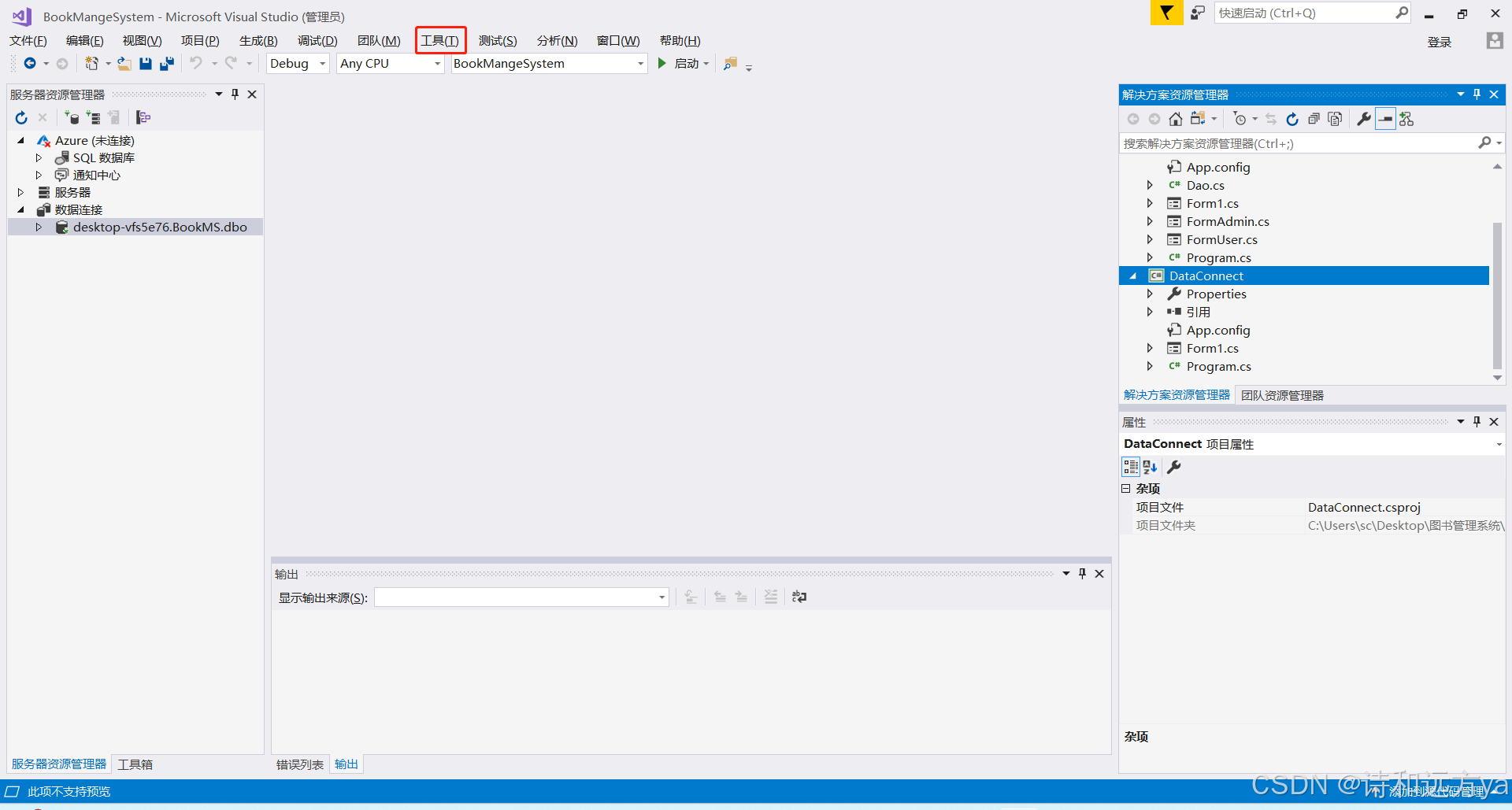Click the 启动 start button label
Viewport: 1512px width, 810px height.
tap(687, 64)
